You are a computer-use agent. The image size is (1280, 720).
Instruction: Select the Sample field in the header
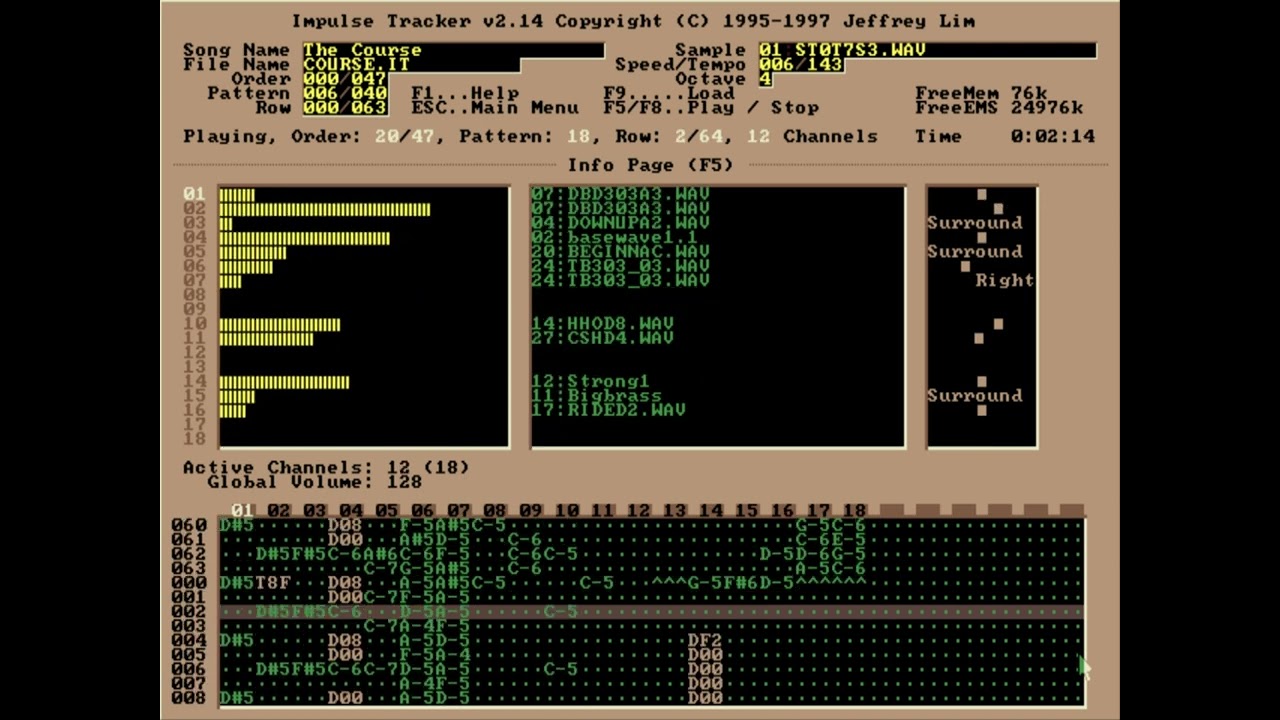tap(927, 50)
